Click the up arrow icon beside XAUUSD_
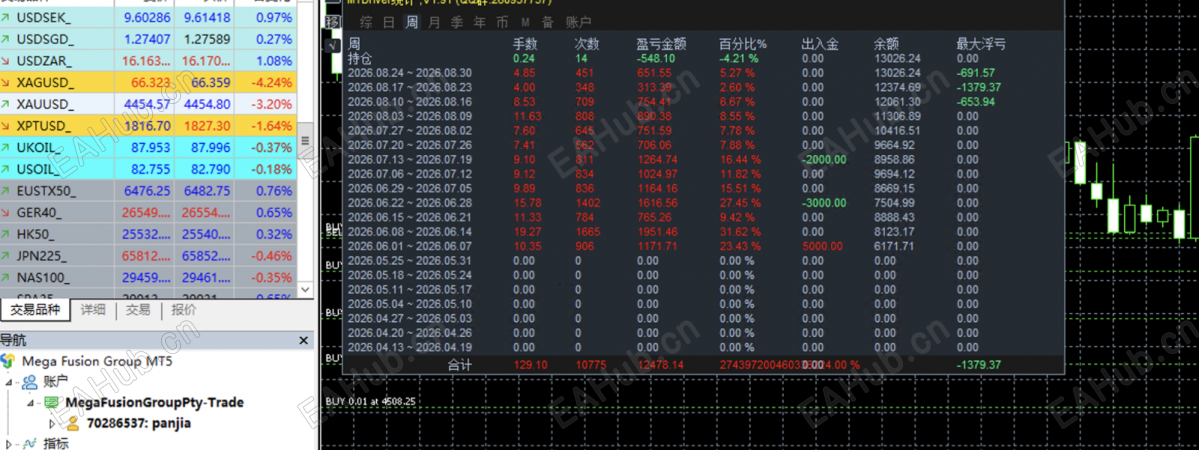Screen dimensions: 1199x450 pyautogui.click(x=6, y=104)
